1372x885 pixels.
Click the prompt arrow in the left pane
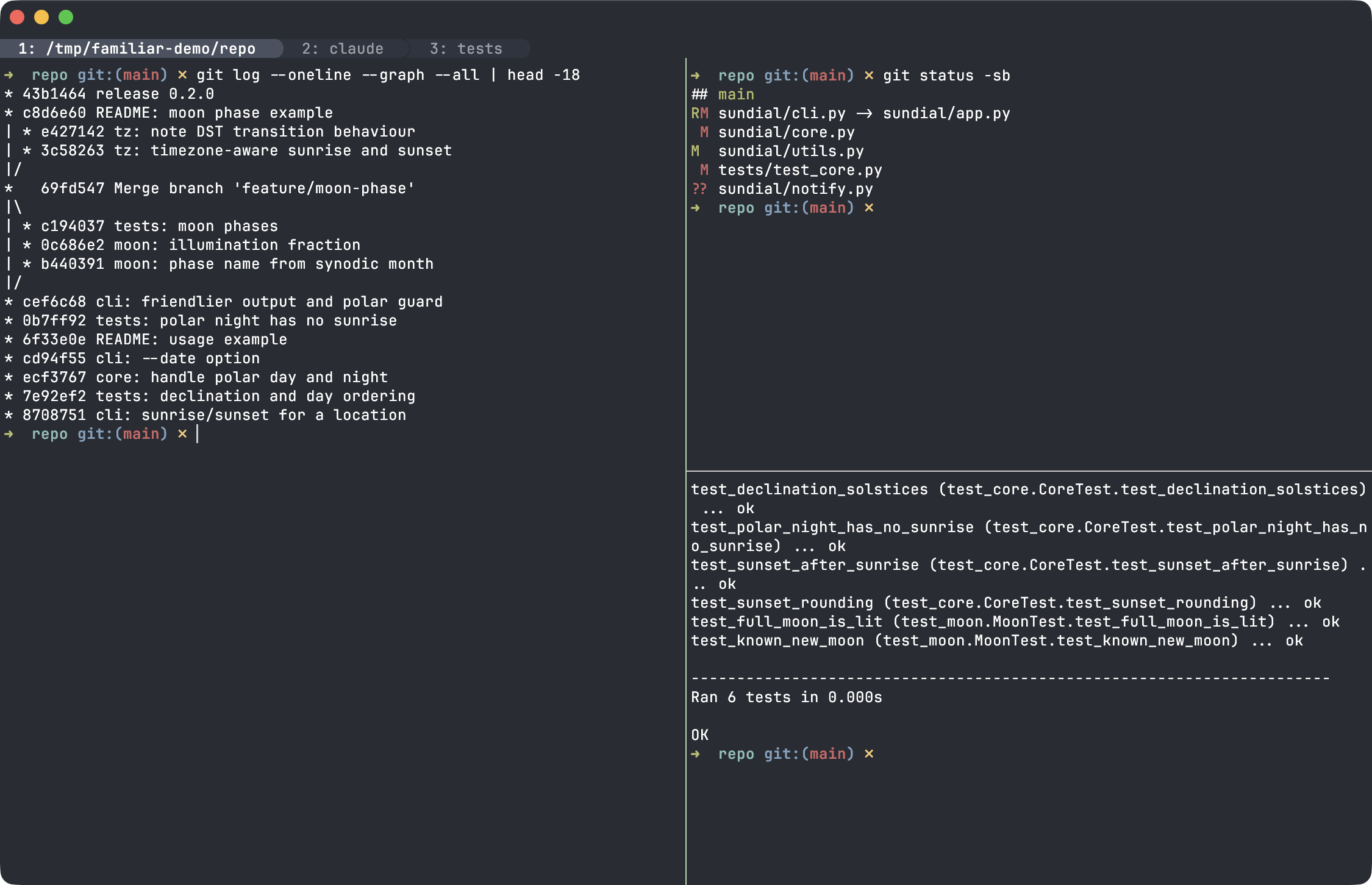(9, 434)
